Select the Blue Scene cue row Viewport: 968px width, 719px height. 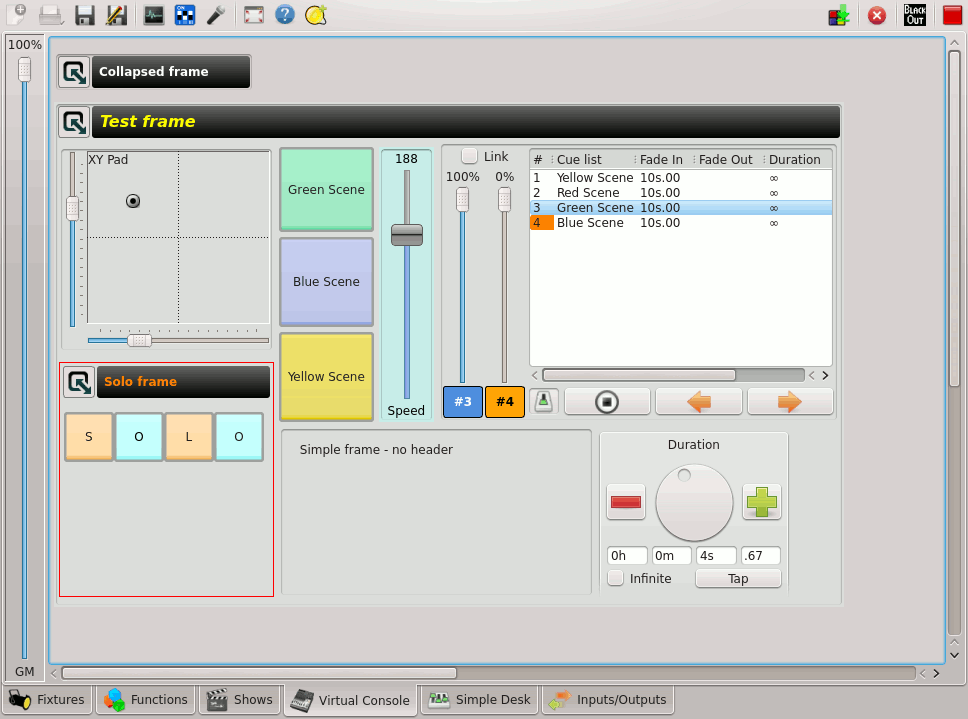click(680, 223)
